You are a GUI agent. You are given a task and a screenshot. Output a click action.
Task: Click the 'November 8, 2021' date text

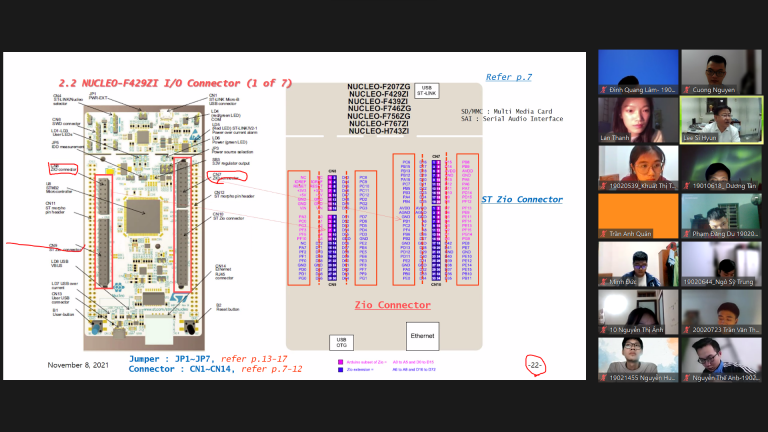coord(78,365)
